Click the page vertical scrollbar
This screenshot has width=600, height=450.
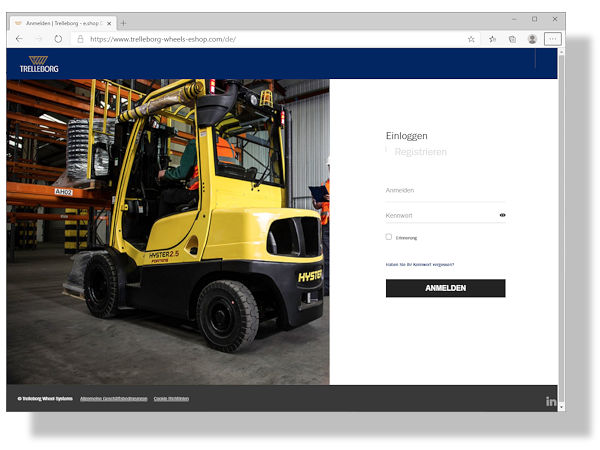pos(561,230)
